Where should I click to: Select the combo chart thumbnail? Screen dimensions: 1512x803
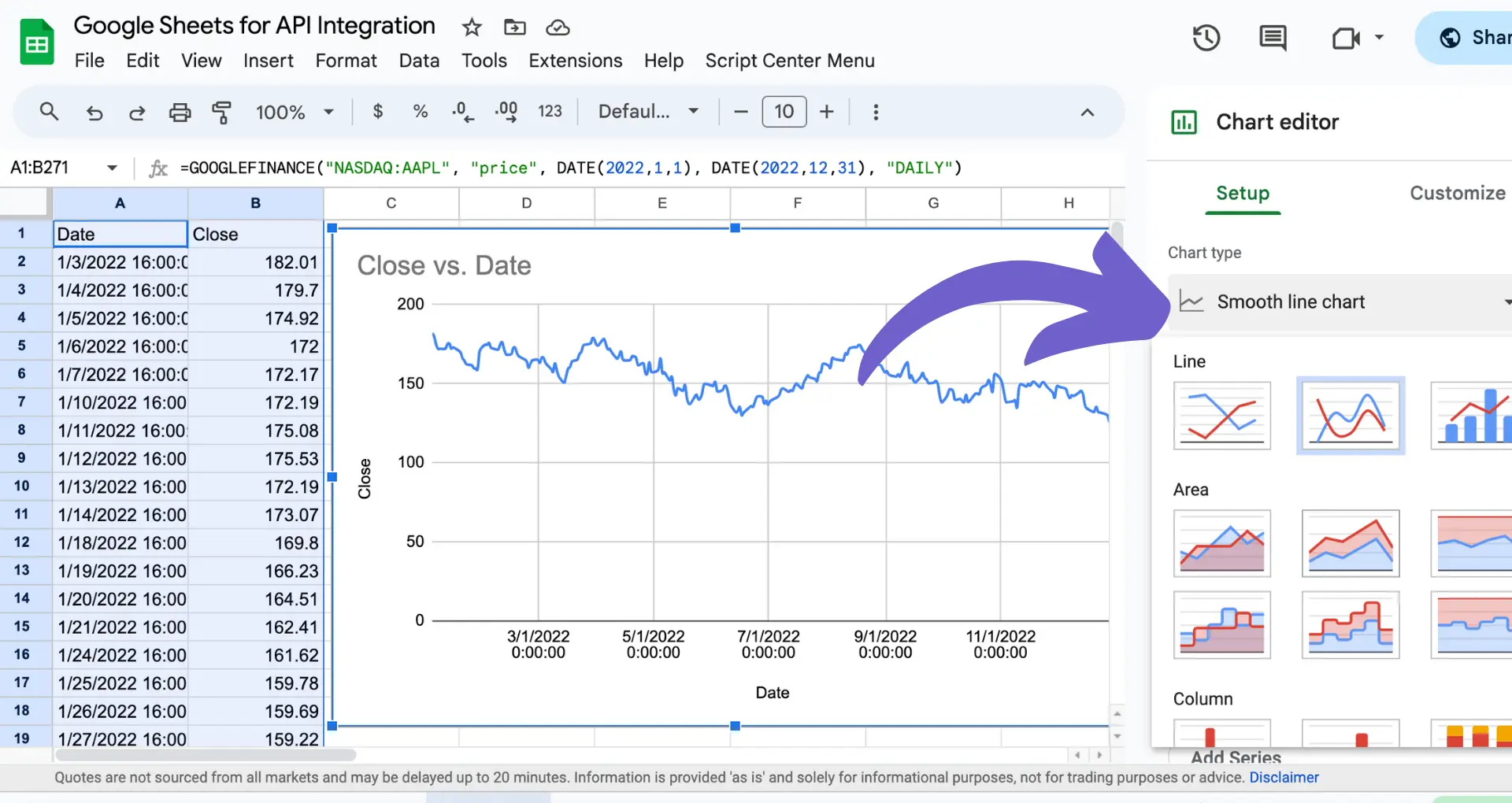coord(1471,416)
